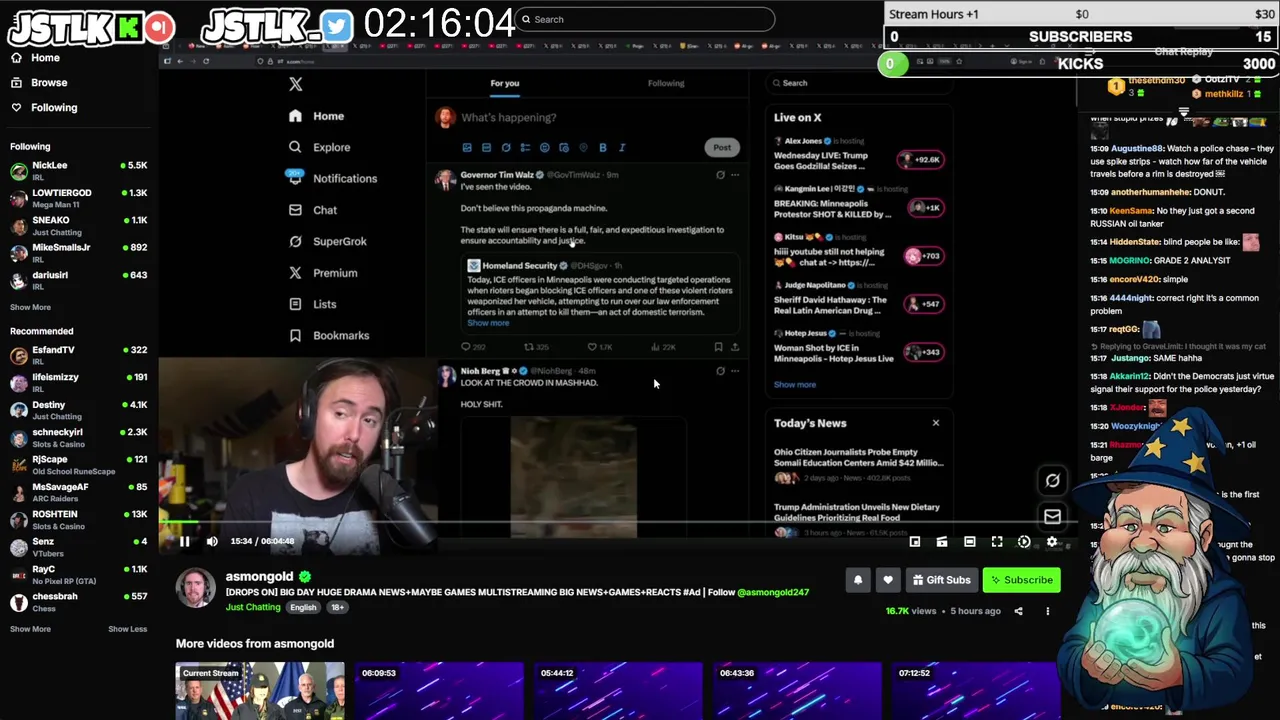Screen dimensions: 1280x720
Task: Click the notification bell for asmongold
Action: (x=857, y=580)
